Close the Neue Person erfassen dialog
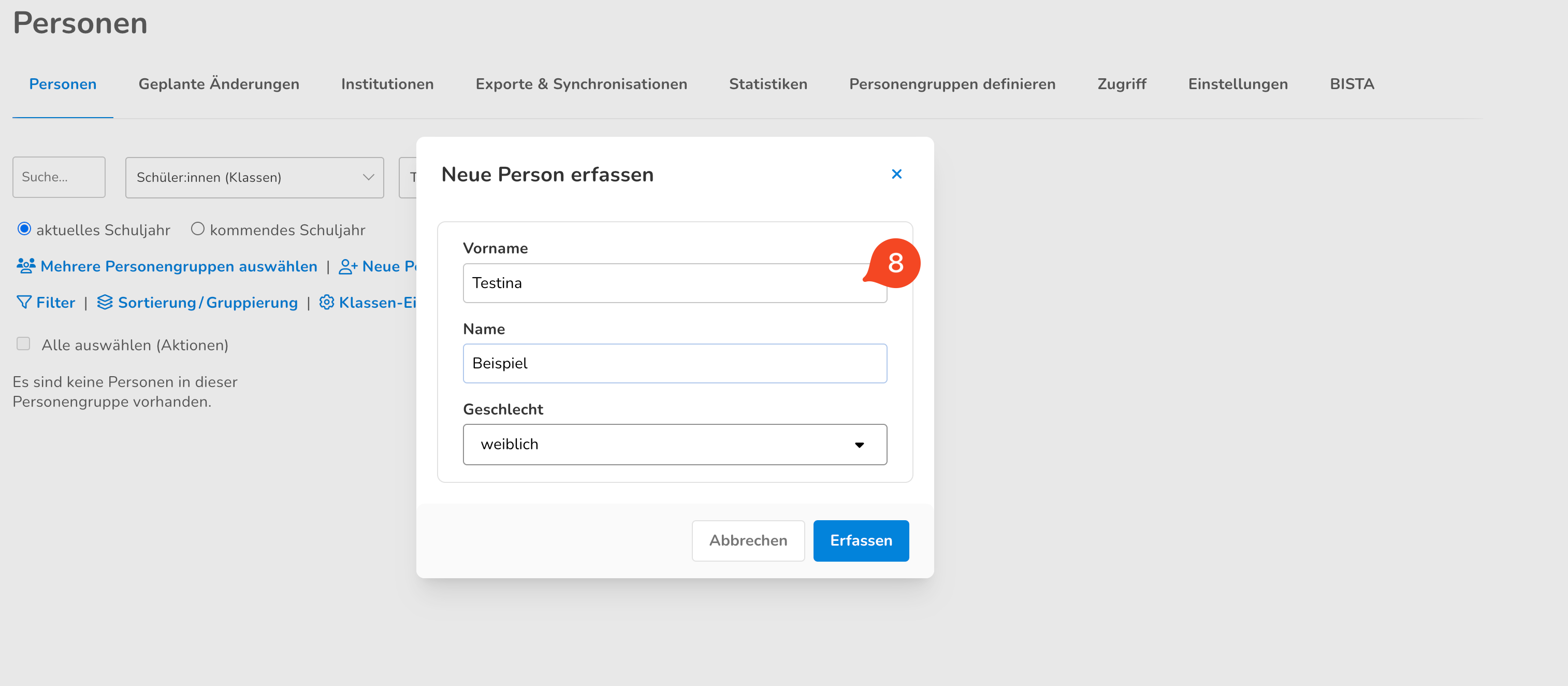The width and height of the screenshot is (1568, 686). point(896,174)
